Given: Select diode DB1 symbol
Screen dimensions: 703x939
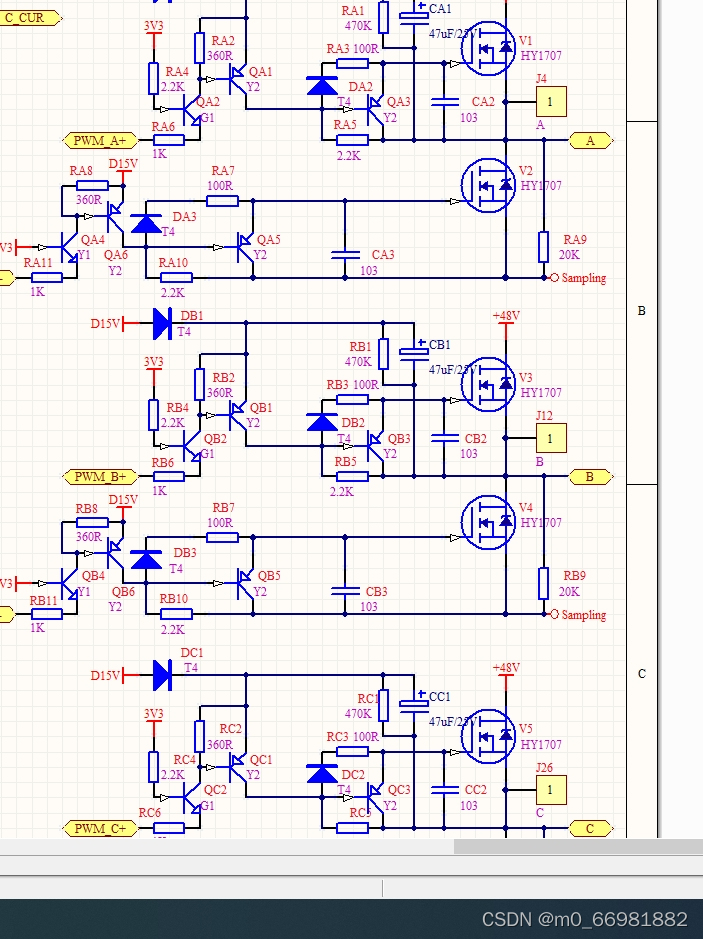Looking at the screenshot, I should click(x=162, y=323).
